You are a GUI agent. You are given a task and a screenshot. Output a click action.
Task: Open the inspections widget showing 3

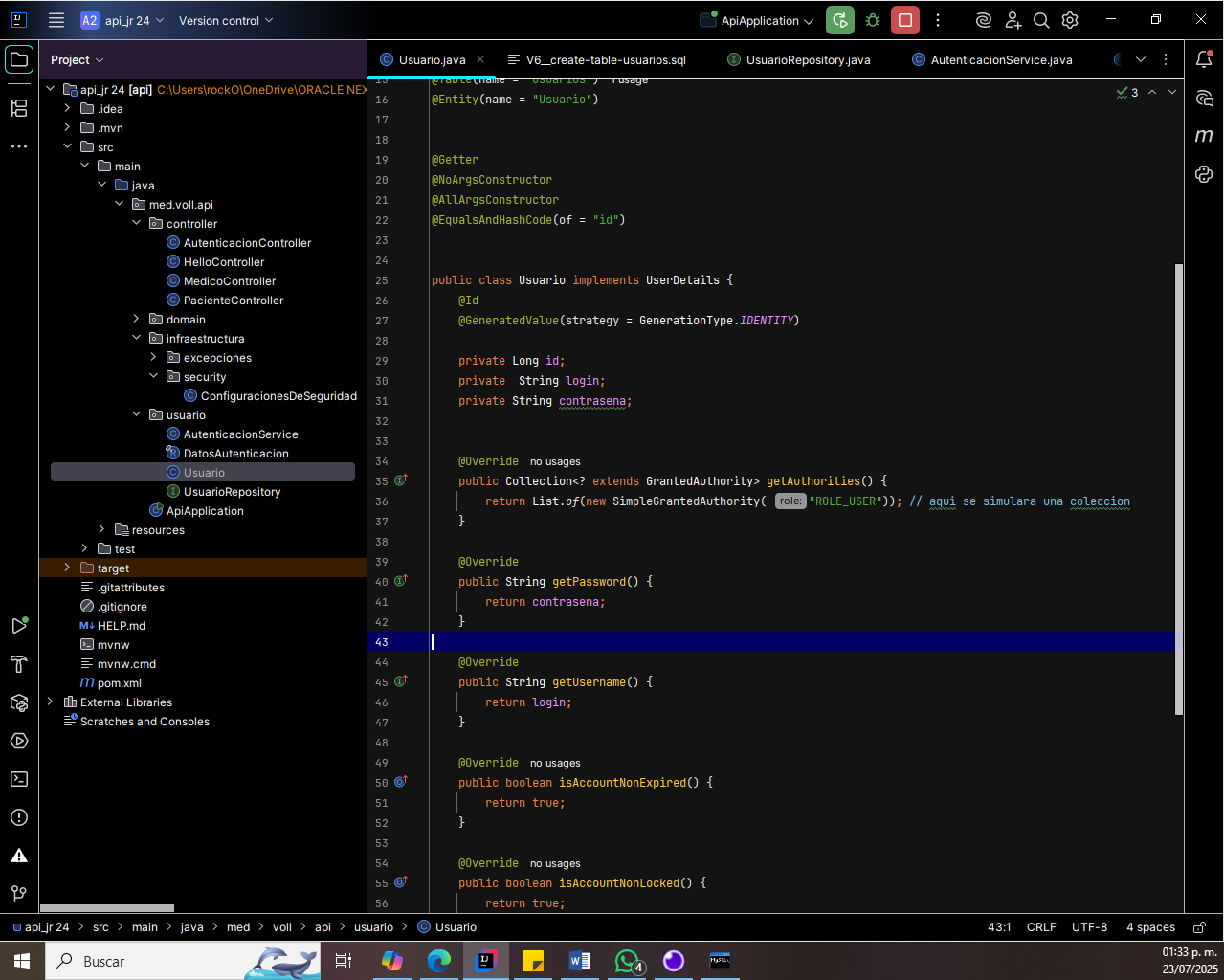tap(1127, 93)
